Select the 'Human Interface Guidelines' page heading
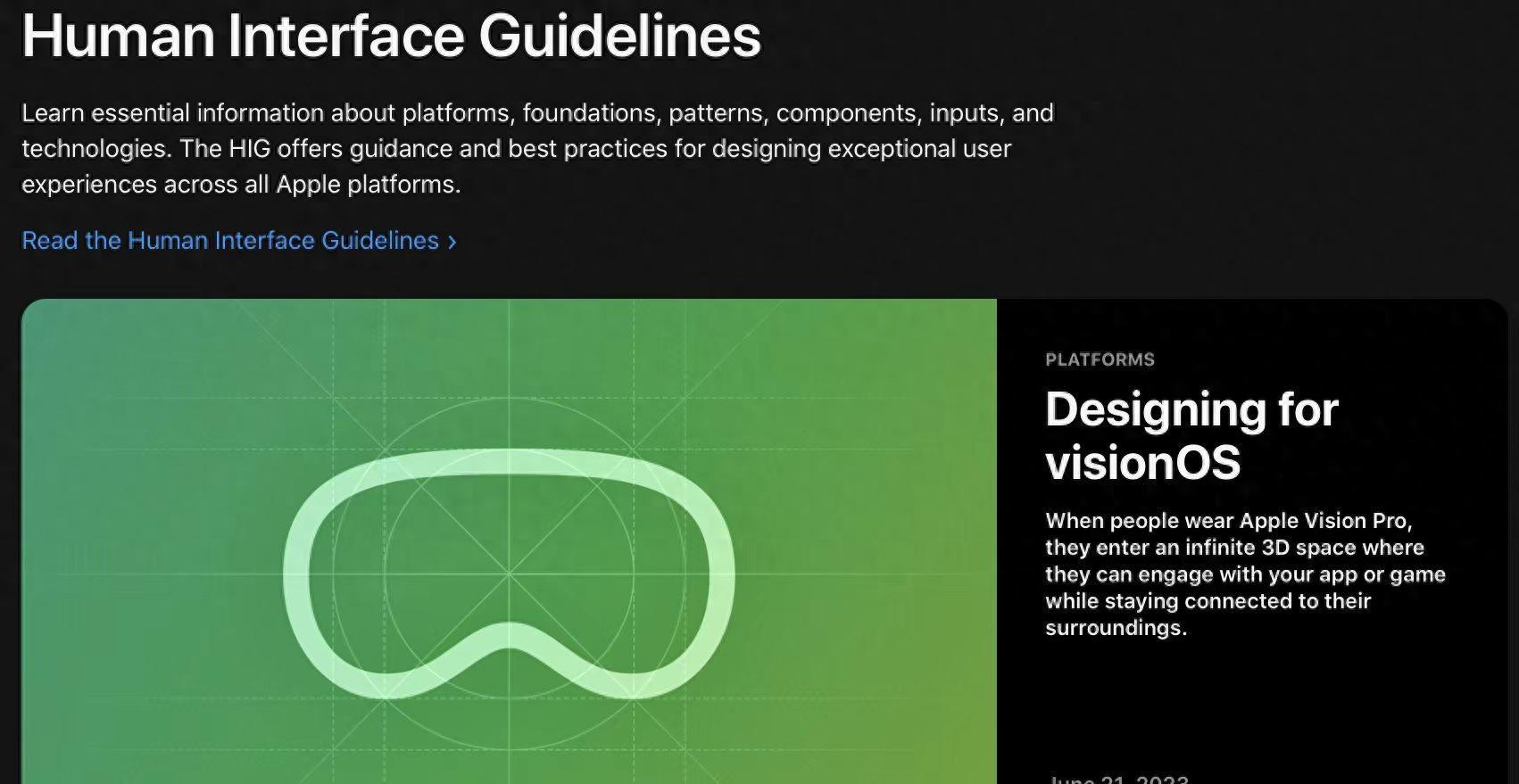Screen dimensions: 1519x784 point(391,36)
